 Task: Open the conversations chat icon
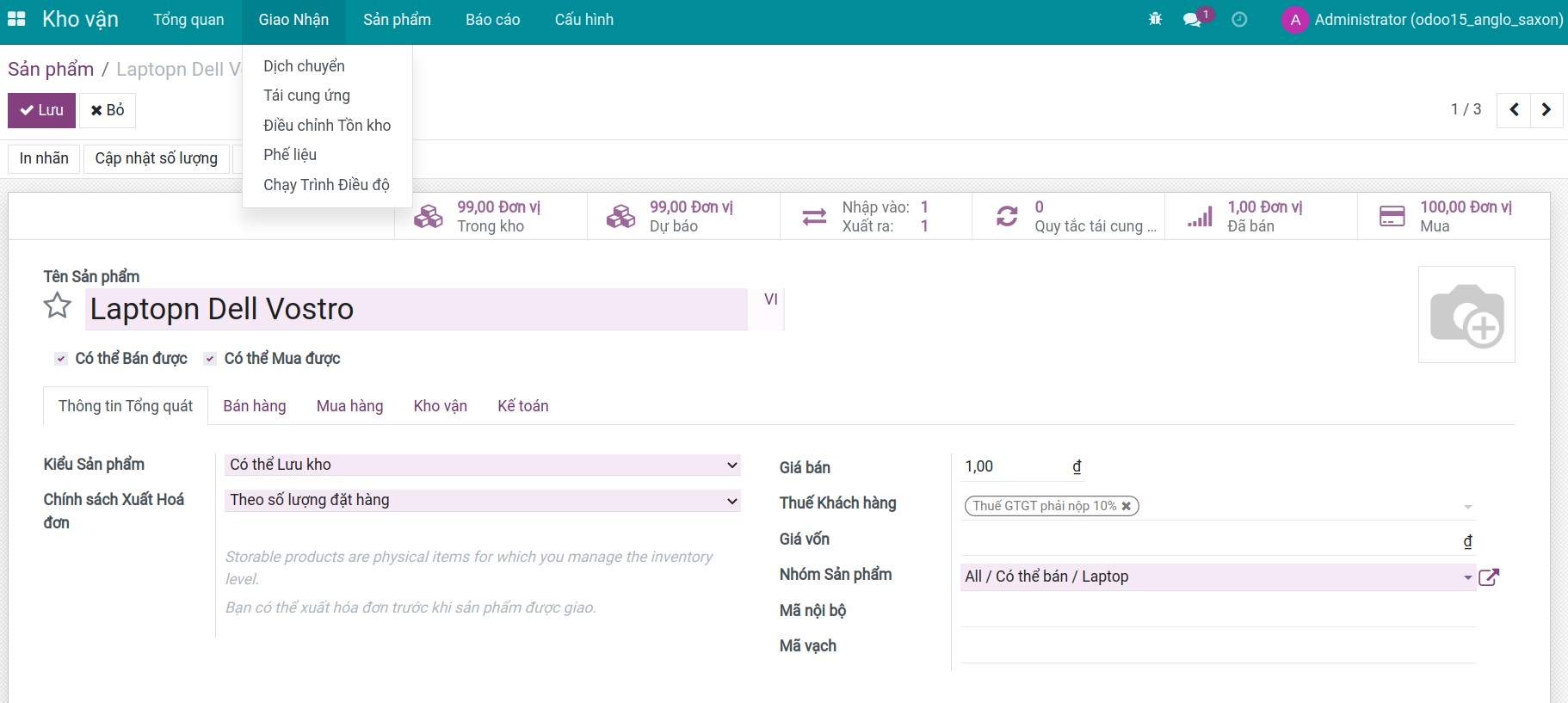click(x=1192, y=19)
